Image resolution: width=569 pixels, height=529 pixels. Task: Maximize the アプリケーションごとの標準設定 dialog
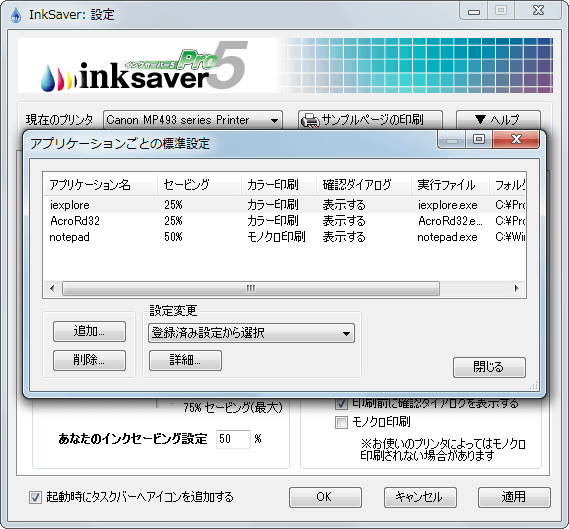(x=479, y=139)
